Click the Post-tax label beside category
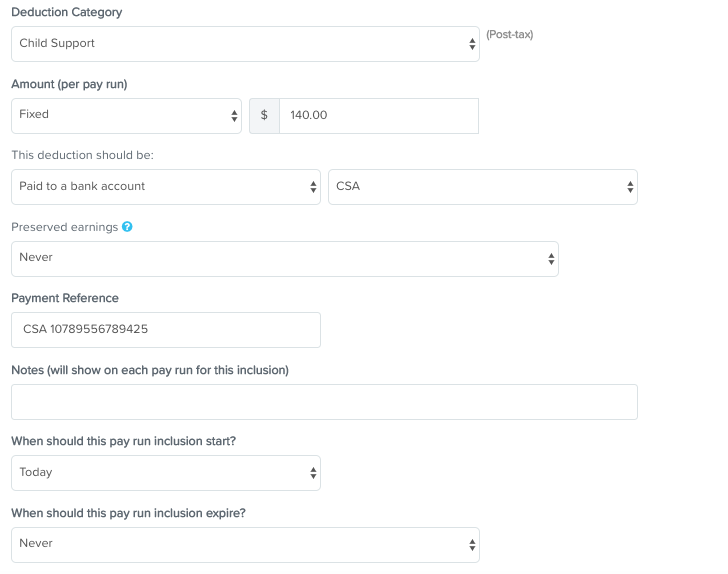This screenshot has width=728, height=574. (509, 34)
